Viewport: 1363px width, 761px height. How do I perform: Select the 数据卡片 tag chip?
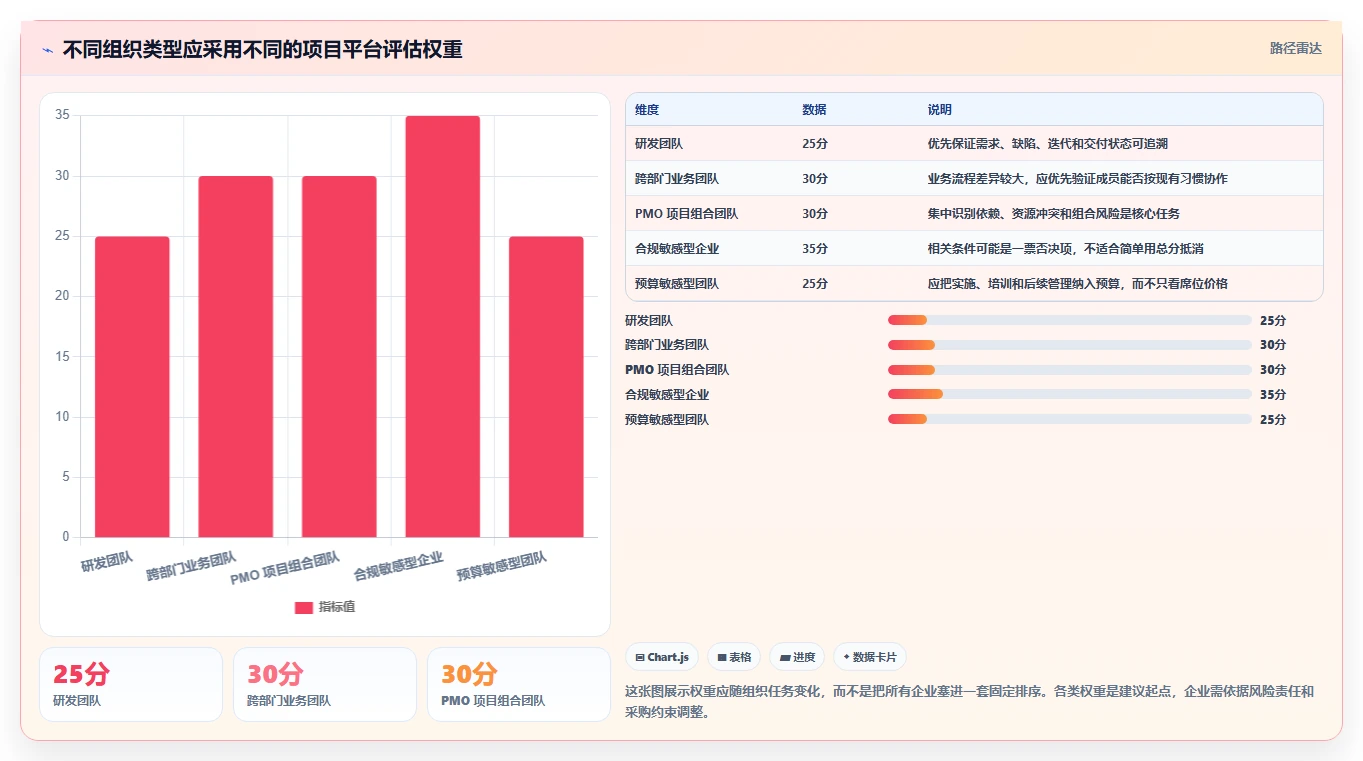[870, 657]
